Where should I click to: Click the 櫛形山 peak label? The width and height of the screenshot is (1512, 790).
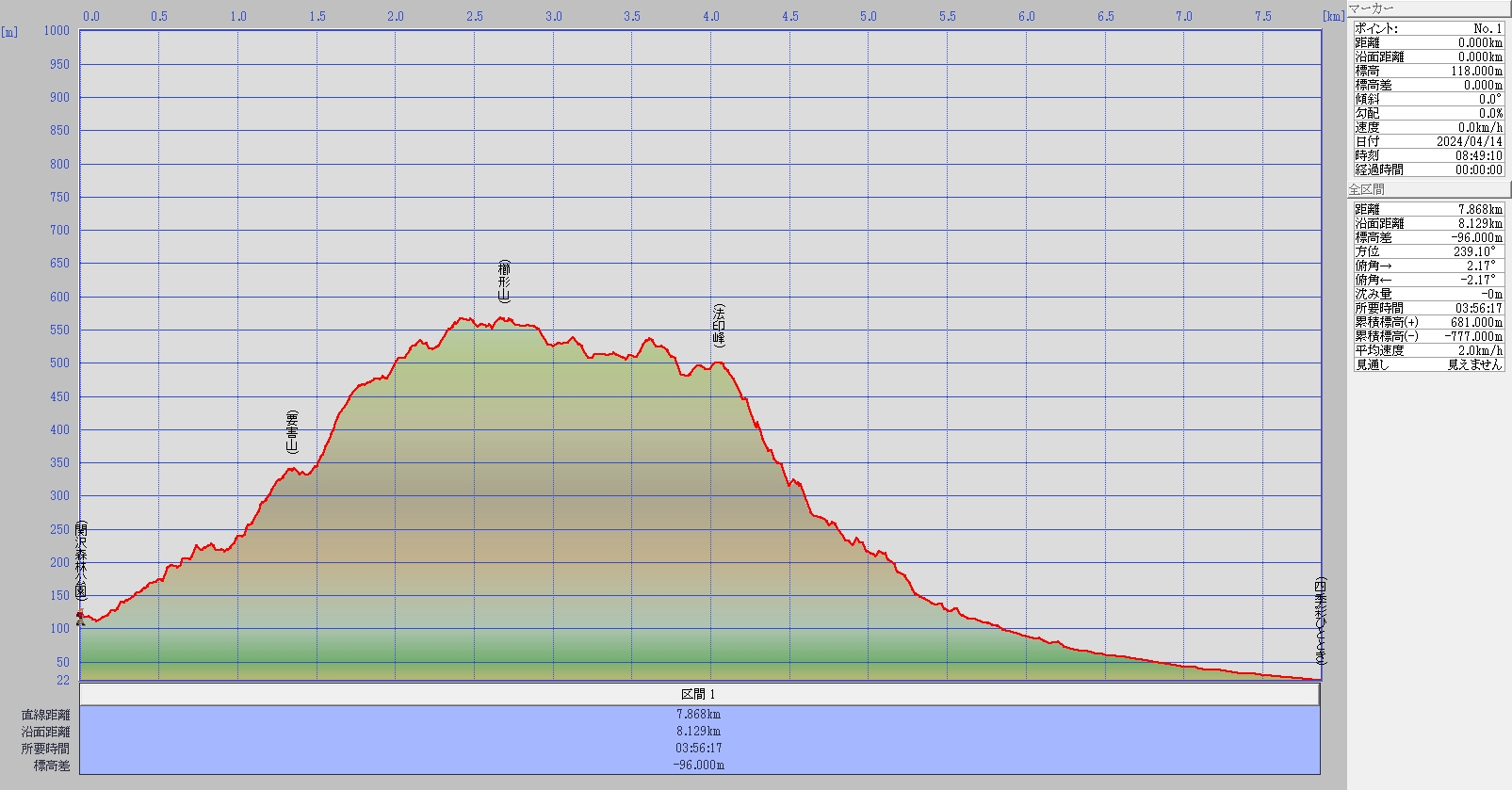pyautogui.click(x=504, y=282)
